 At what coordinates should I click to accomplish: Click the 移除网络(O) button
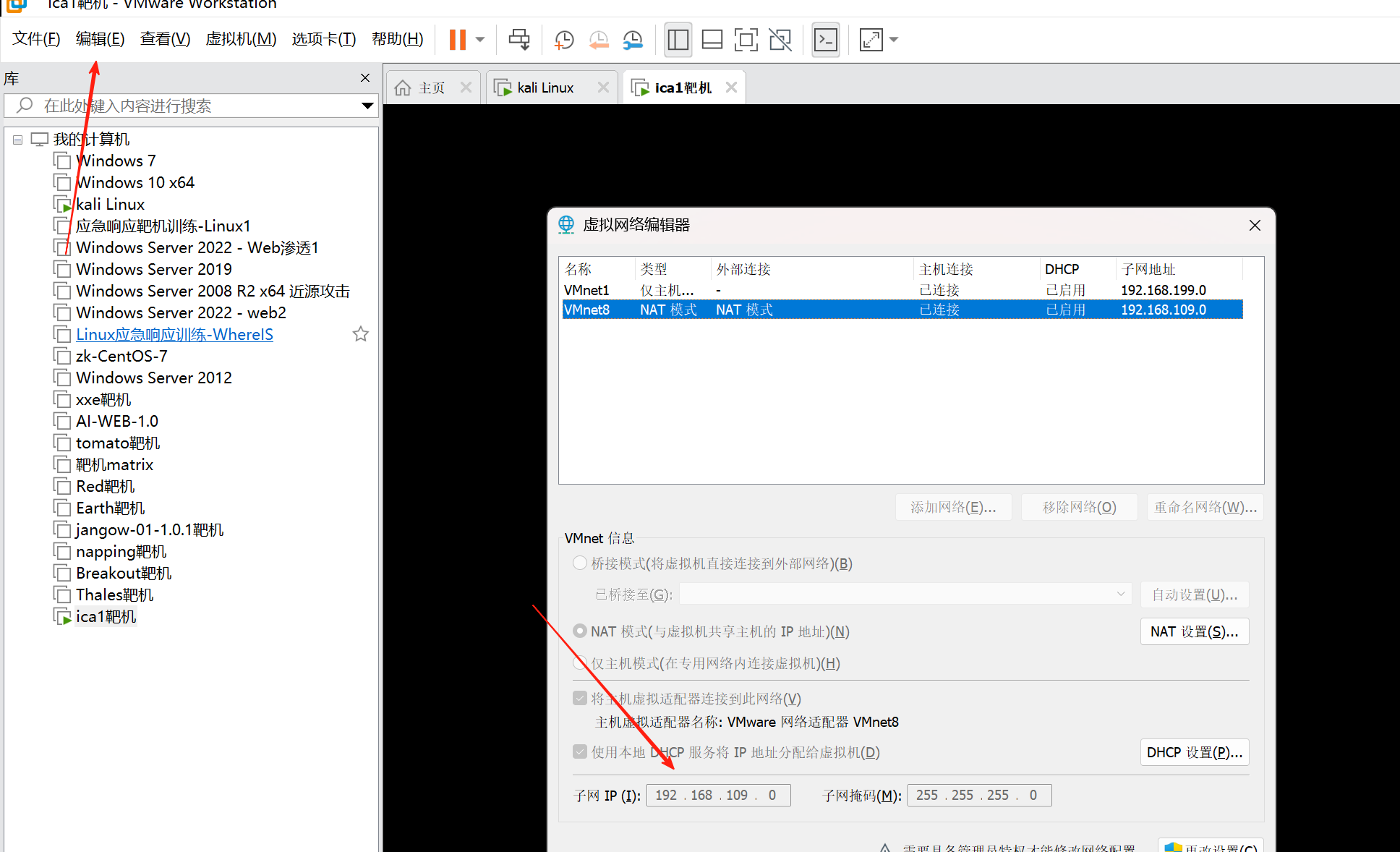pyautogui.click(x=1079, y=507)
